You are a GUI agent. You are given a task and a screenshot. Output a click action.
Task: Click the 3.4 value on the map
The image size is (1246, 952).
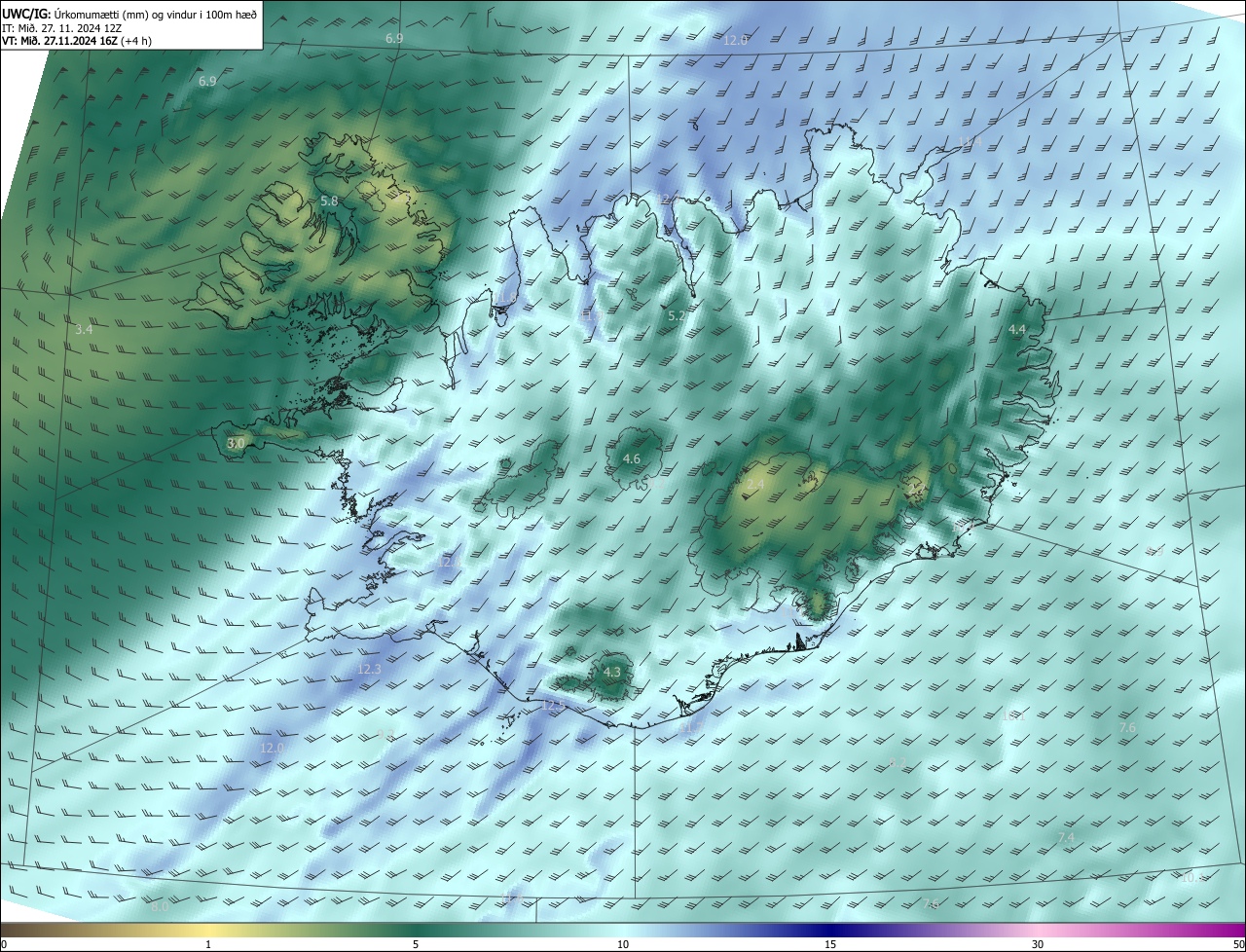pos(84,330)
